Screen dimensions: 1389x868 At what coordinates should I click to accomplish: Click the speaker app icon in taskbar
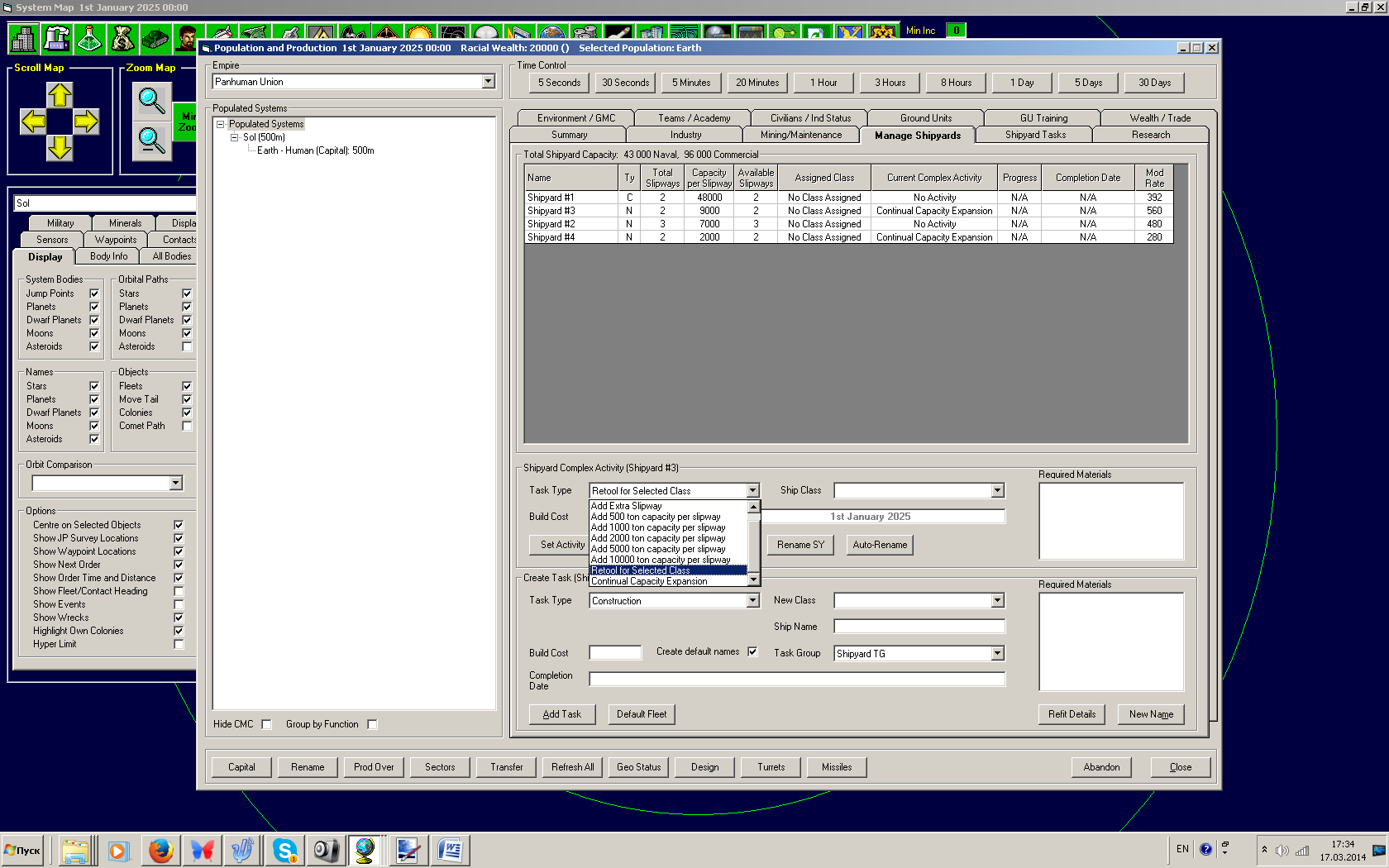tap(325, 850)
